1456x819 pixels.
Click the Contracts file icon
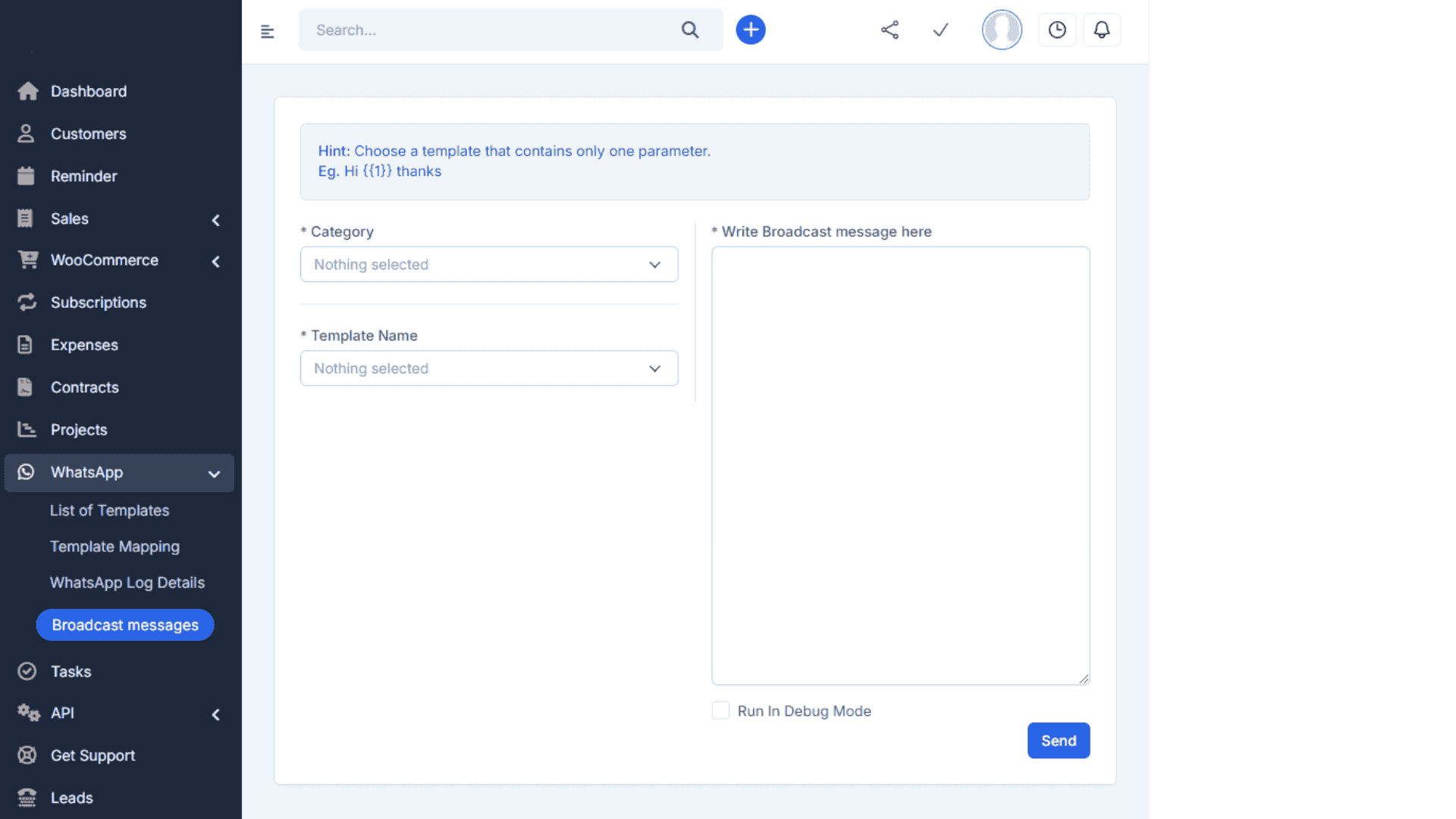[25, 388]
